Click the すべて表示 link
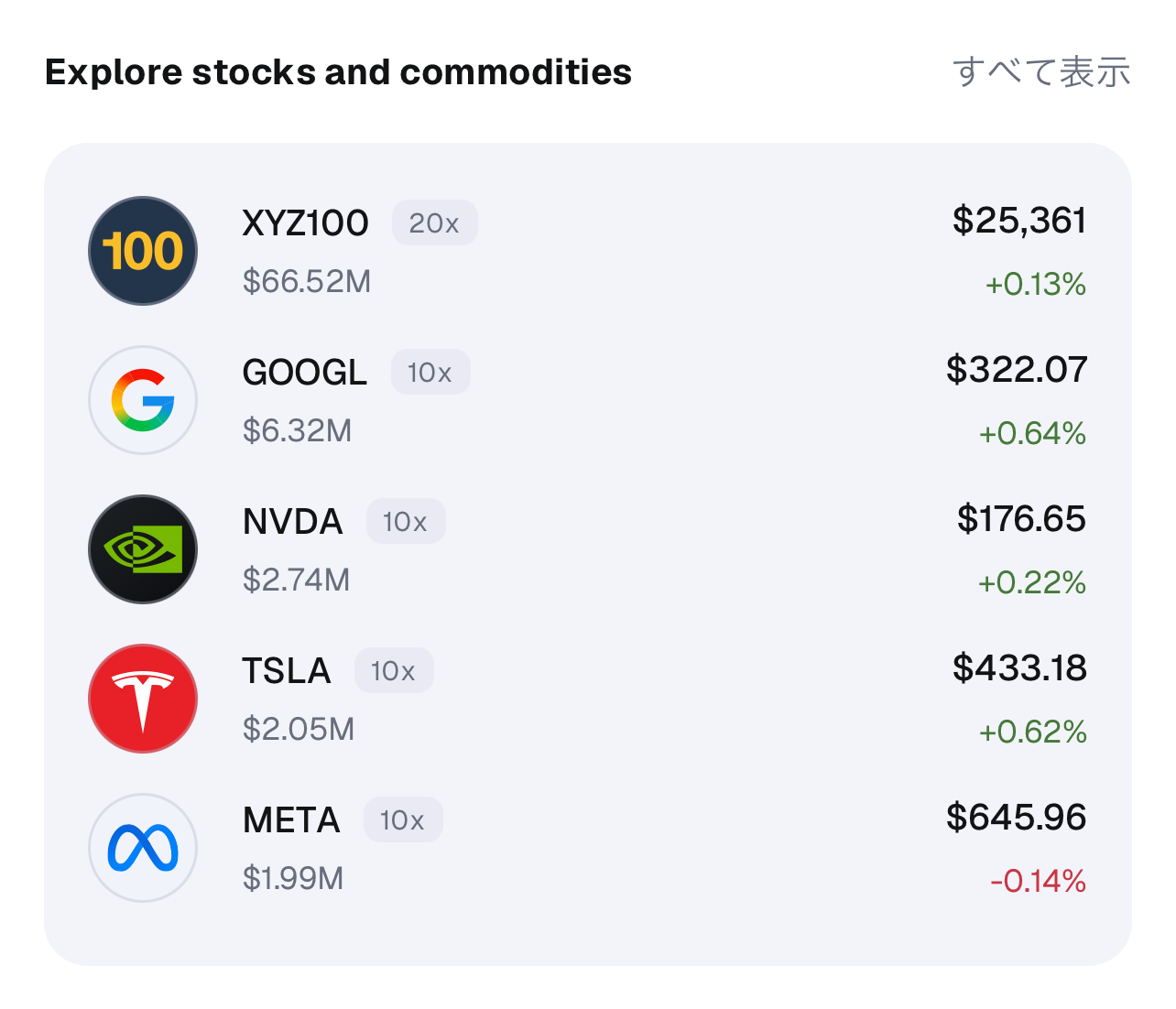The image size is (1176, 1009). [x=1042, y=71]
